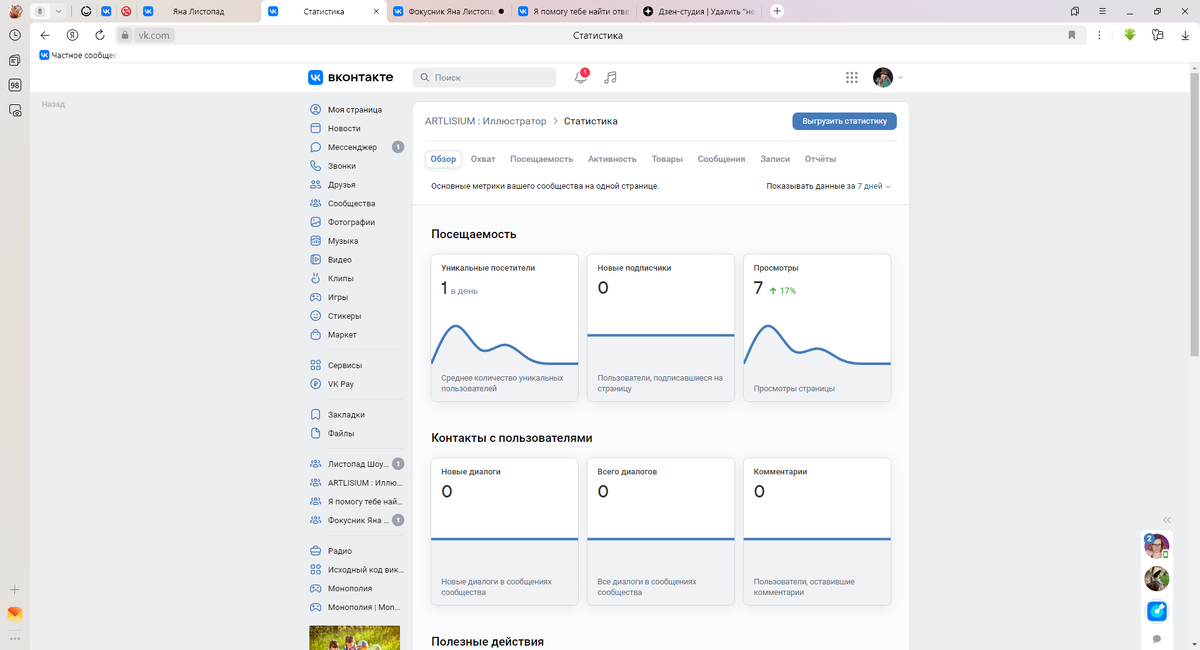Screen dimensions: 1200x650
Task: Open VK notifications bell icon
Action: tap(581, 77)
